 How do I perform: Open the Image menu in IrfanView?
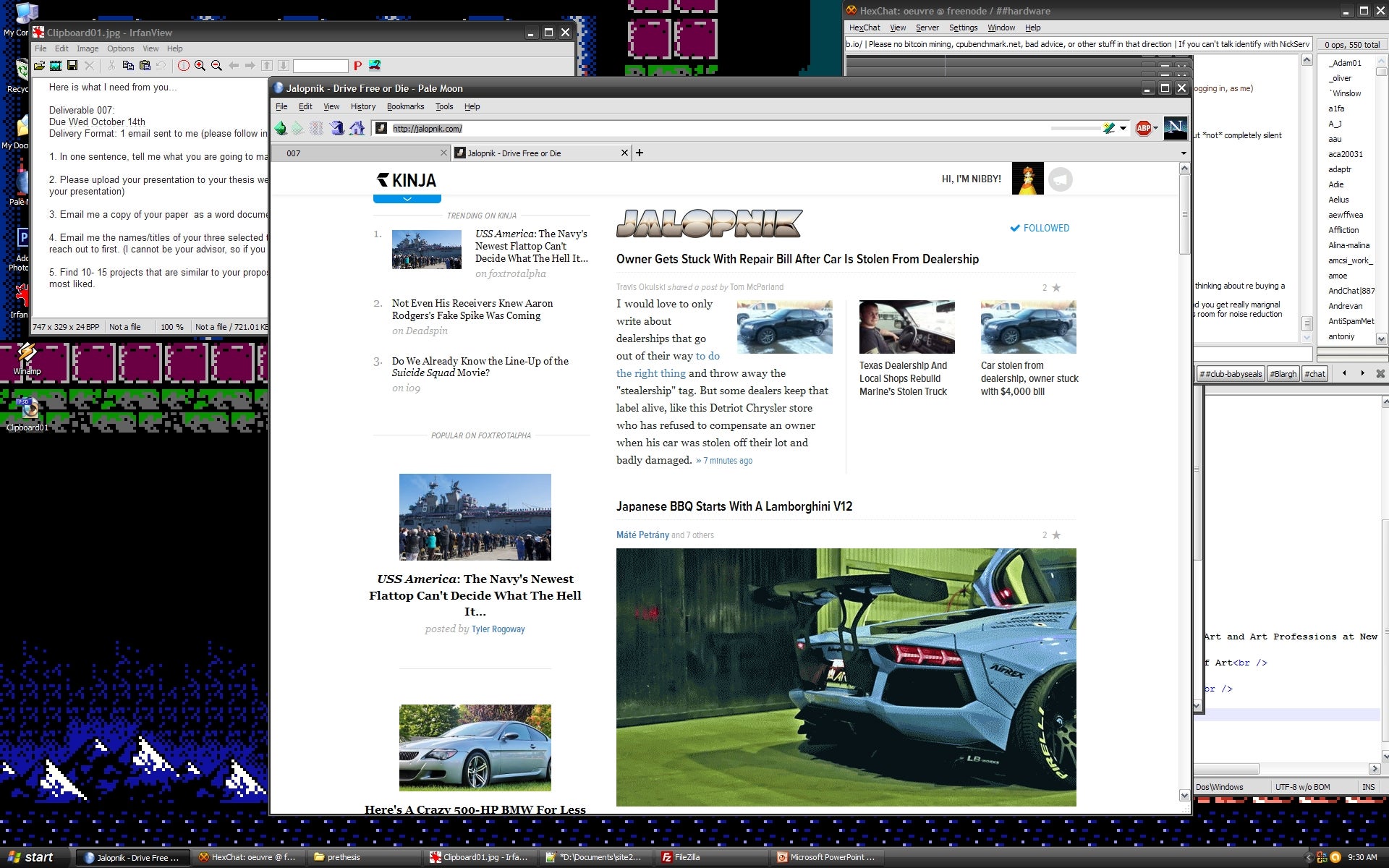tap(88, 48)
